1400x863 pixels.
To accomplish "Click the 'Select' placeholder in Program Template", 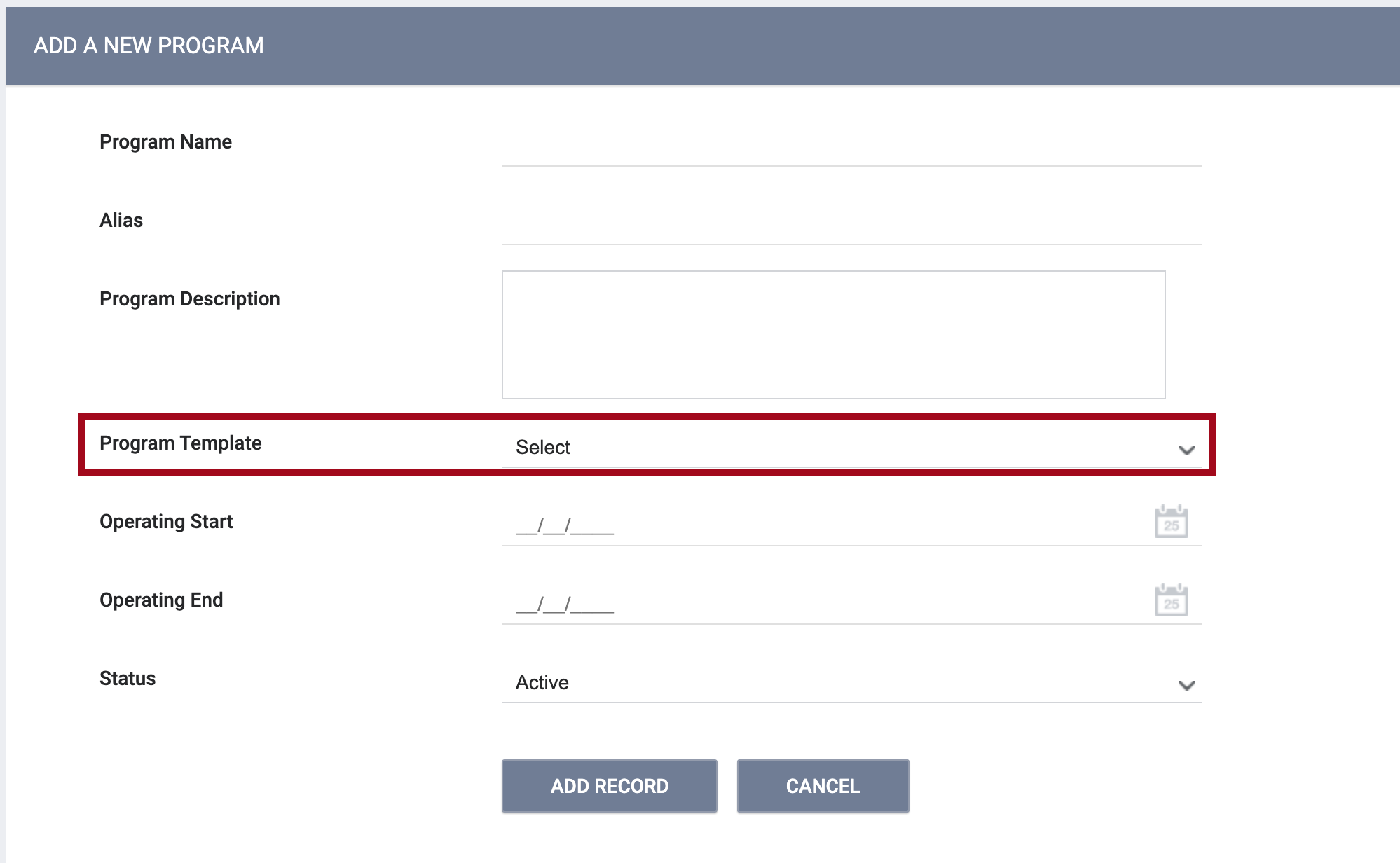I will click(543, 448).
